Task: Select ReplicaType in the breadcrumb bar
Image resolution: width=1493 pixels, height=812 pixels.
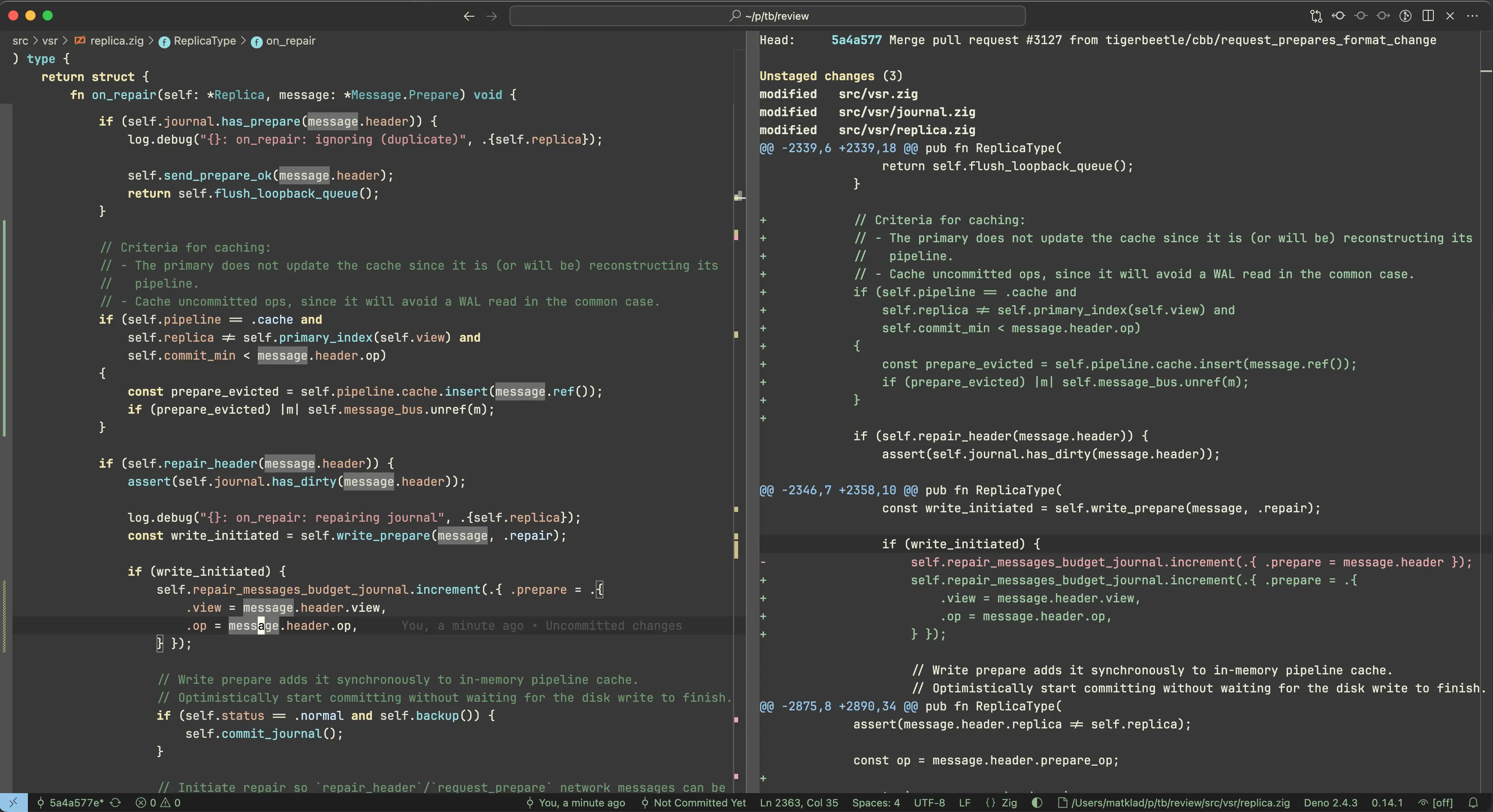Action: pos(204,41)
